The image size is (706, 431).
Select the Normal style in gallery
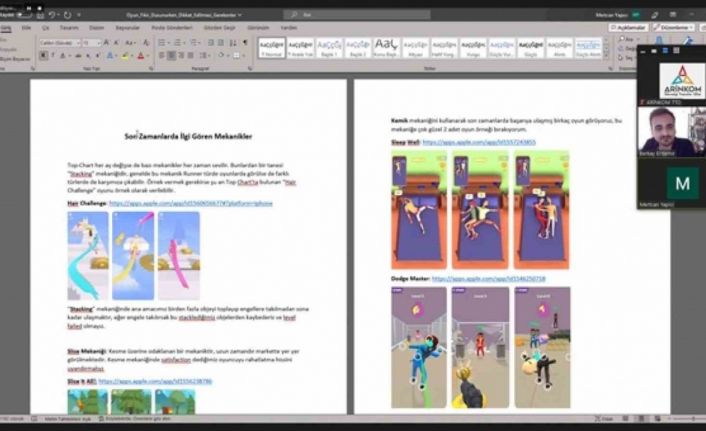(272, 48)
